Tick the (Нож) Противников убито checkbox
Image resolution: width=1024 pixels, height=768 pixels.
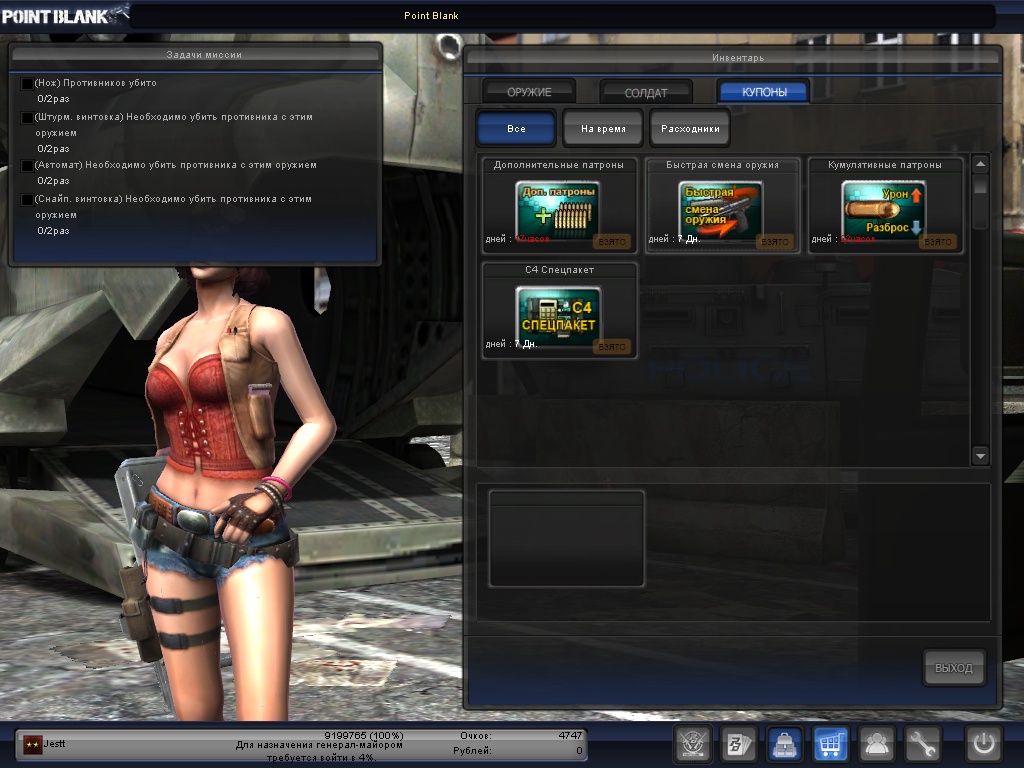click(27, 84)
